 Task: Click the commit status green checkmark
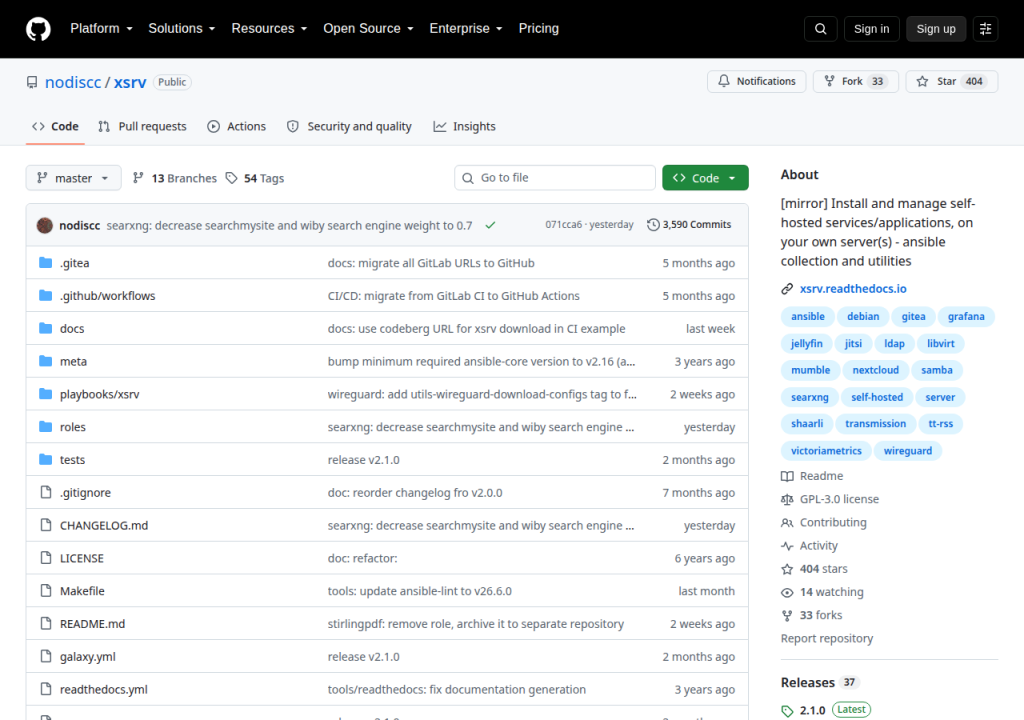pyautogui.click(x=490, y=225)
